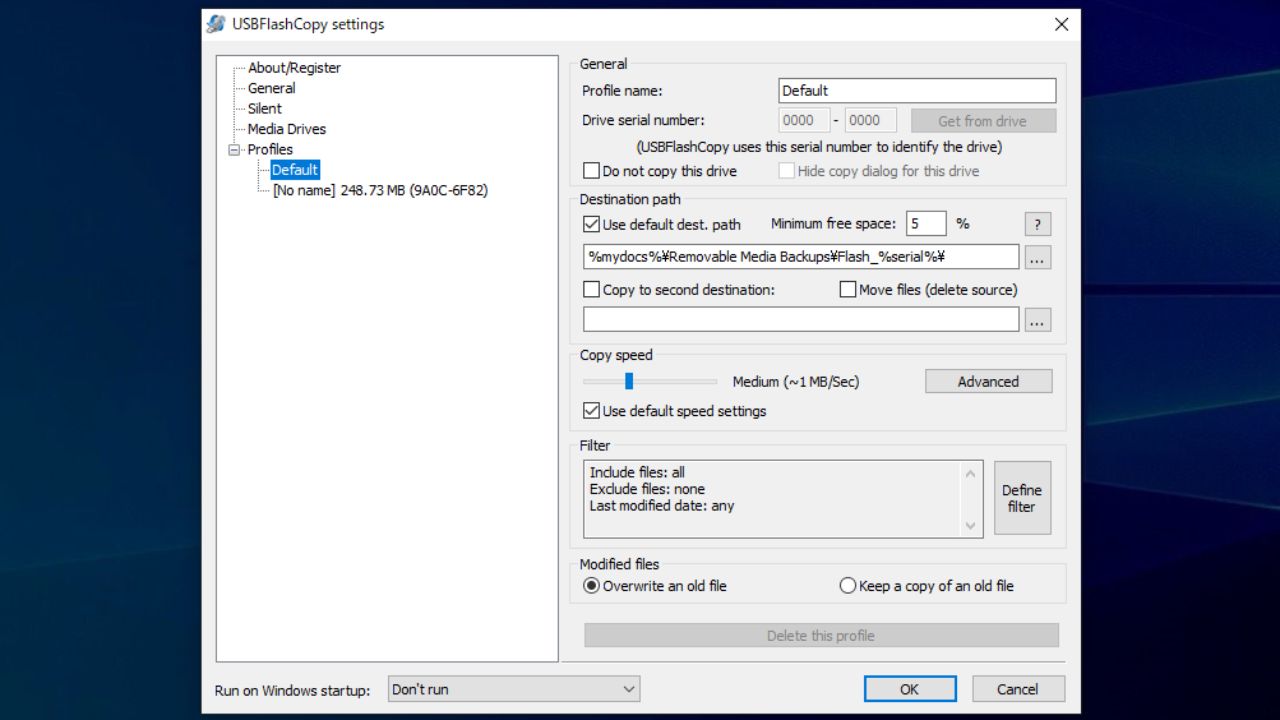Click the copy speed slider handle
The height and width of the screenshot is (720, 1280).
pyautogui.click(x=629, y=381)
